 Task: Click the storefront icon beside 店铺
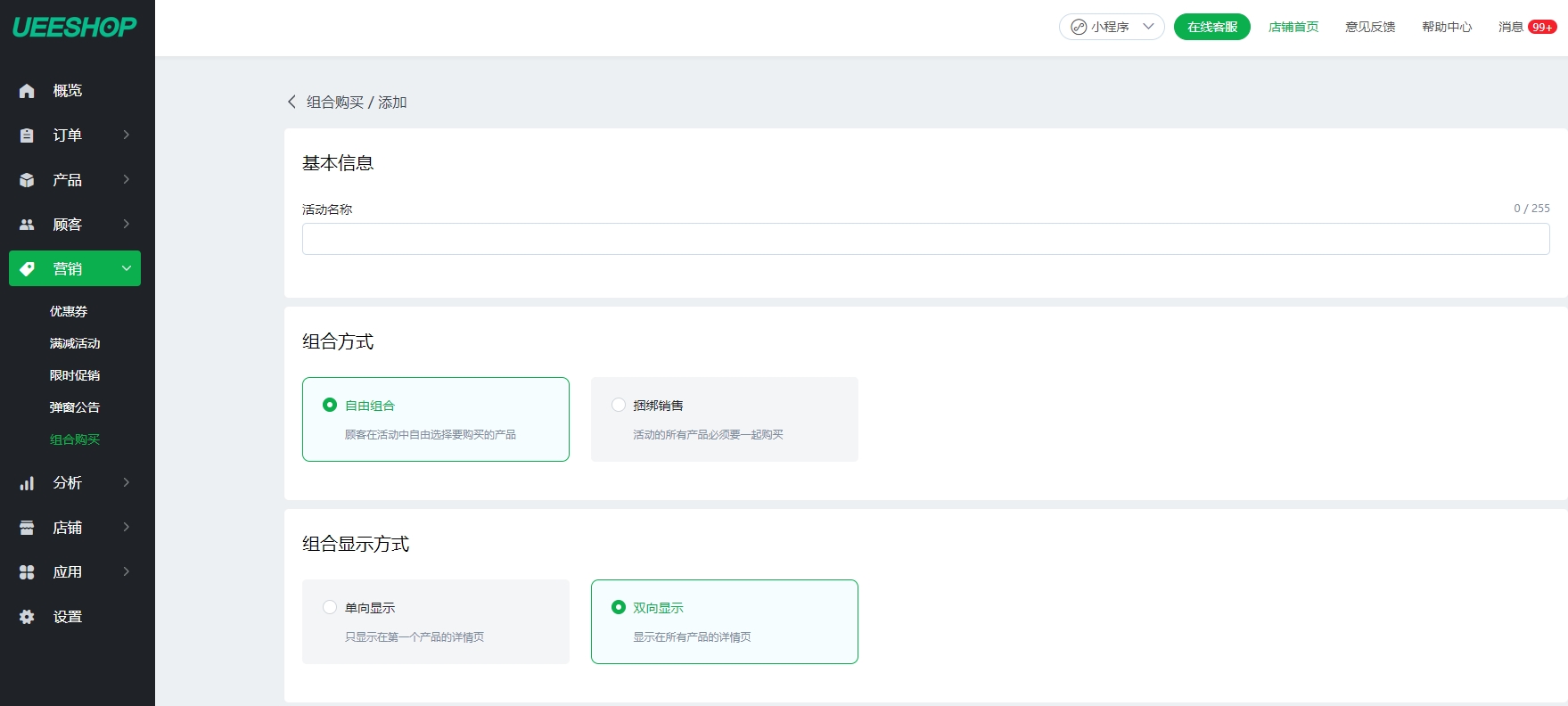(27, 528)
